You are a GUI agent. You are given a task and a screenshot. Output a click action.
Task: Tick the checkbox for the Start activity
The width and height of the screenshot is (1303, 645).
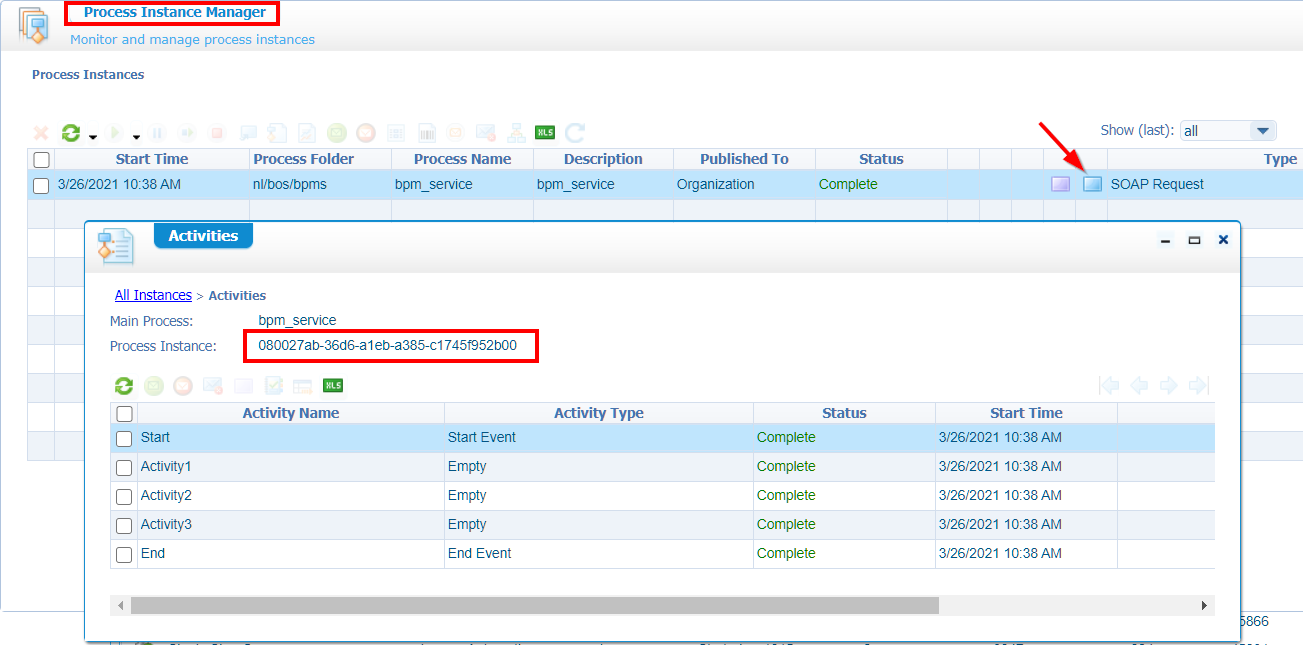(124, 438)
